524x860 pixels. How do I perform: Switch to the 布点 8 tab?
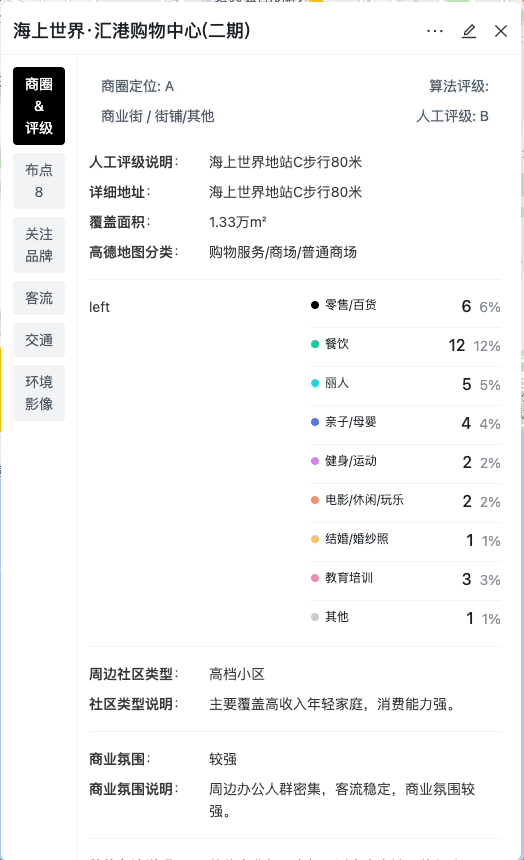(39, 181)
